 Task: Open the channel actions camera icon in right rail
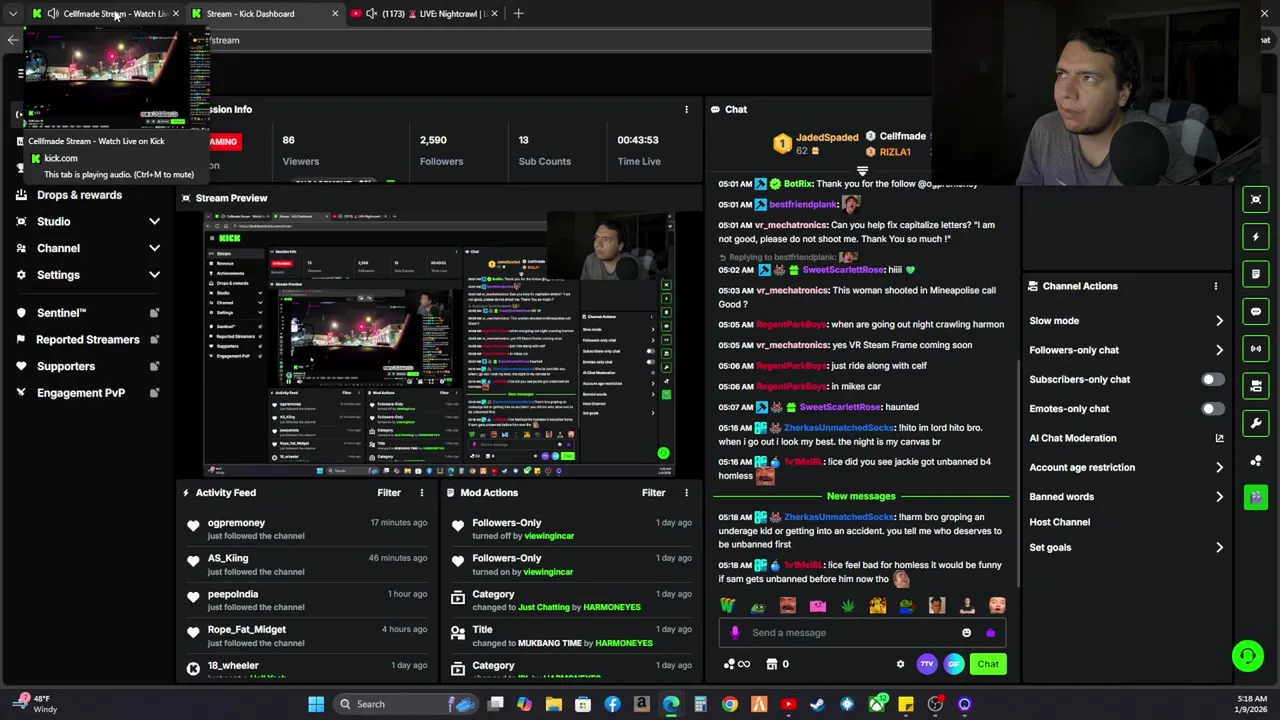point(1256,386)
